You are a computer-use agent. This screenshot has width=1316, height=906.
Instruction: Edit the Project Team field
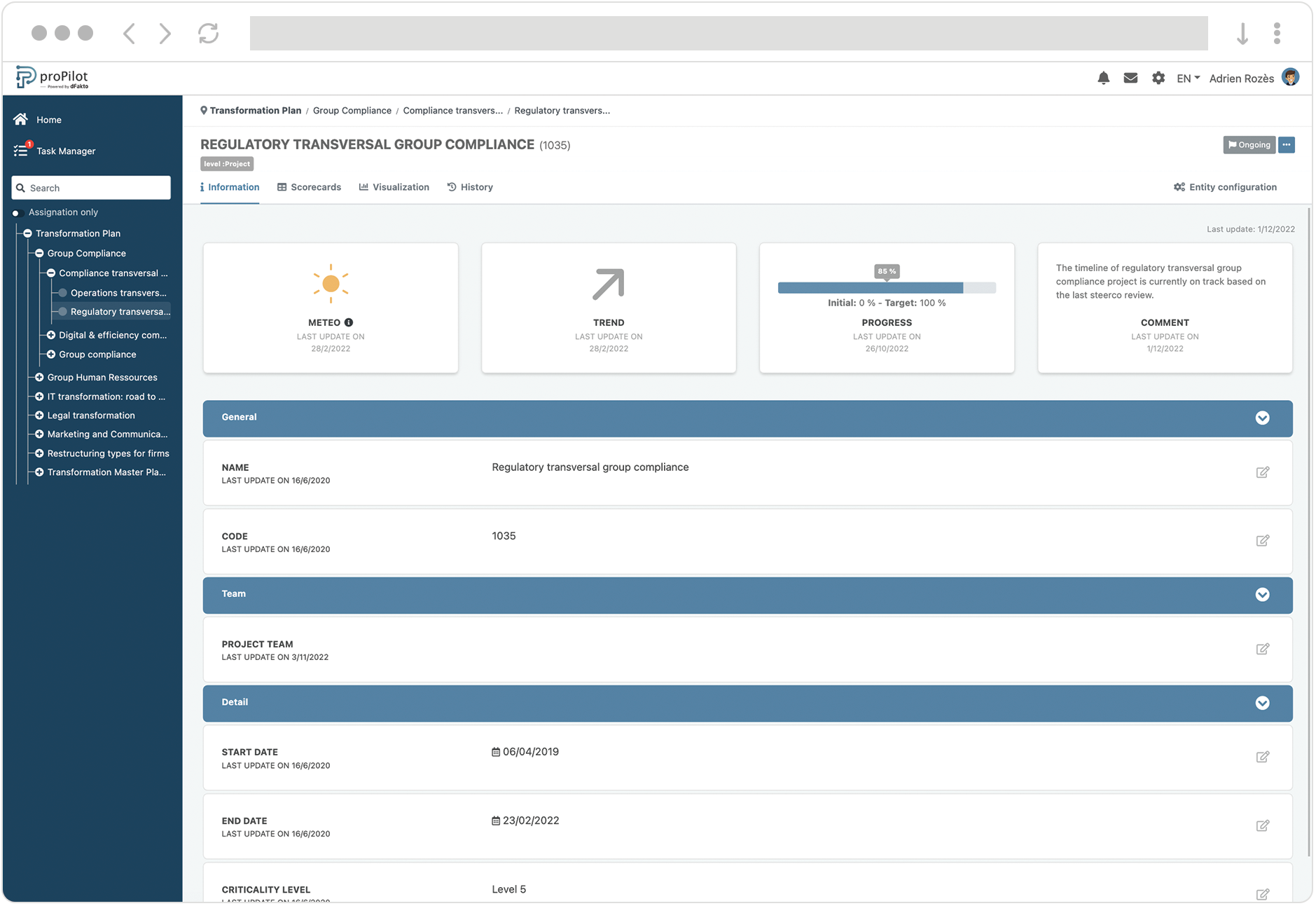click(x=1262, y=649)
